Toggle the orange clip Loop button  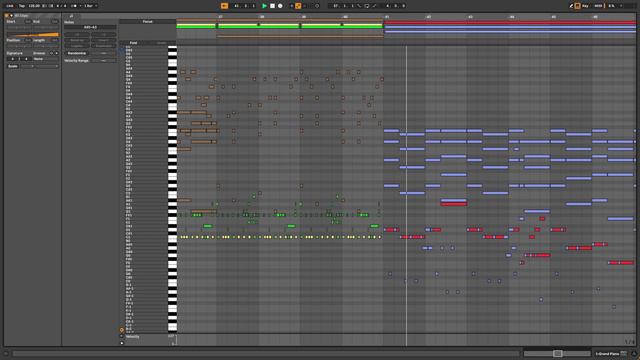click(33, 35)
